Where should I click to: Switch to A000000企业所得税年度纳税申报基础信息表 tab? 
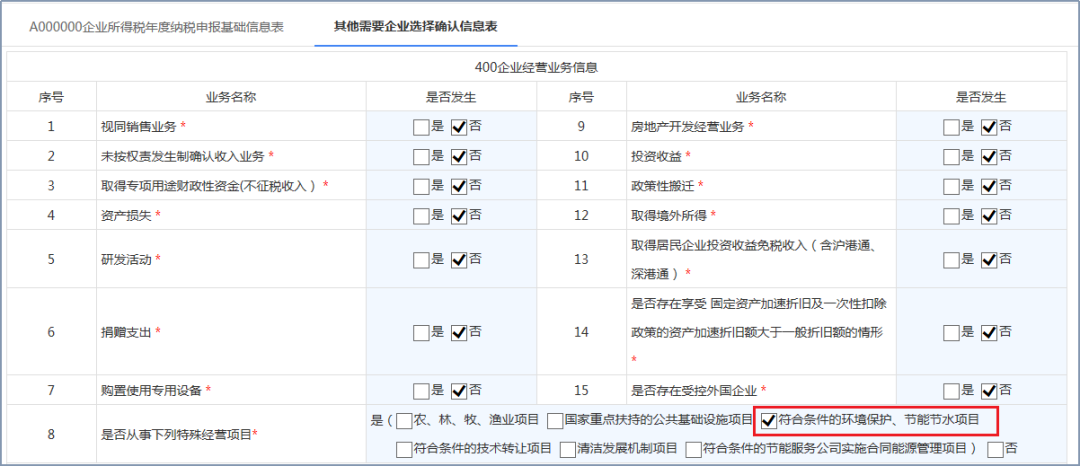click(x=156, y=28)
